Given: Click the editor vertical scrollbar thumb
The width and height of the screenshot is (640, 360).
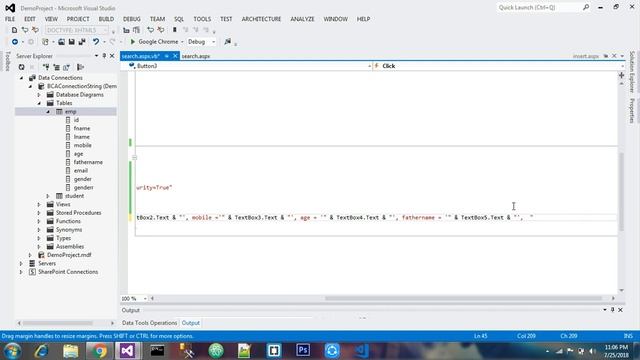Looking at the screenshot, I should click(x=621, y=192).
